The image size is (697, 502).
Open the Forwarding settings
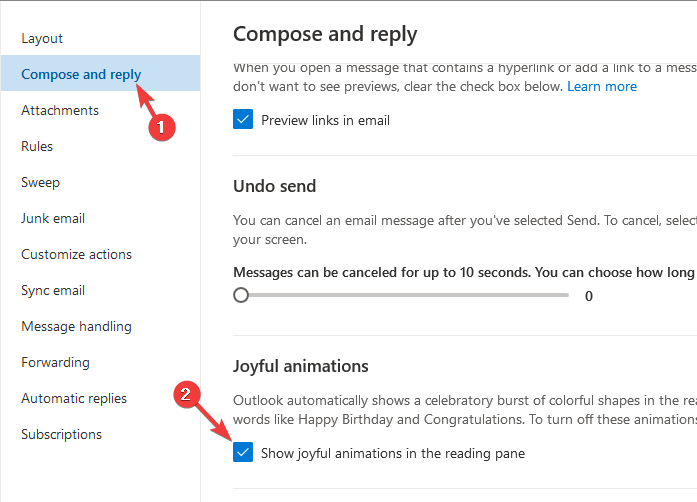56,362
